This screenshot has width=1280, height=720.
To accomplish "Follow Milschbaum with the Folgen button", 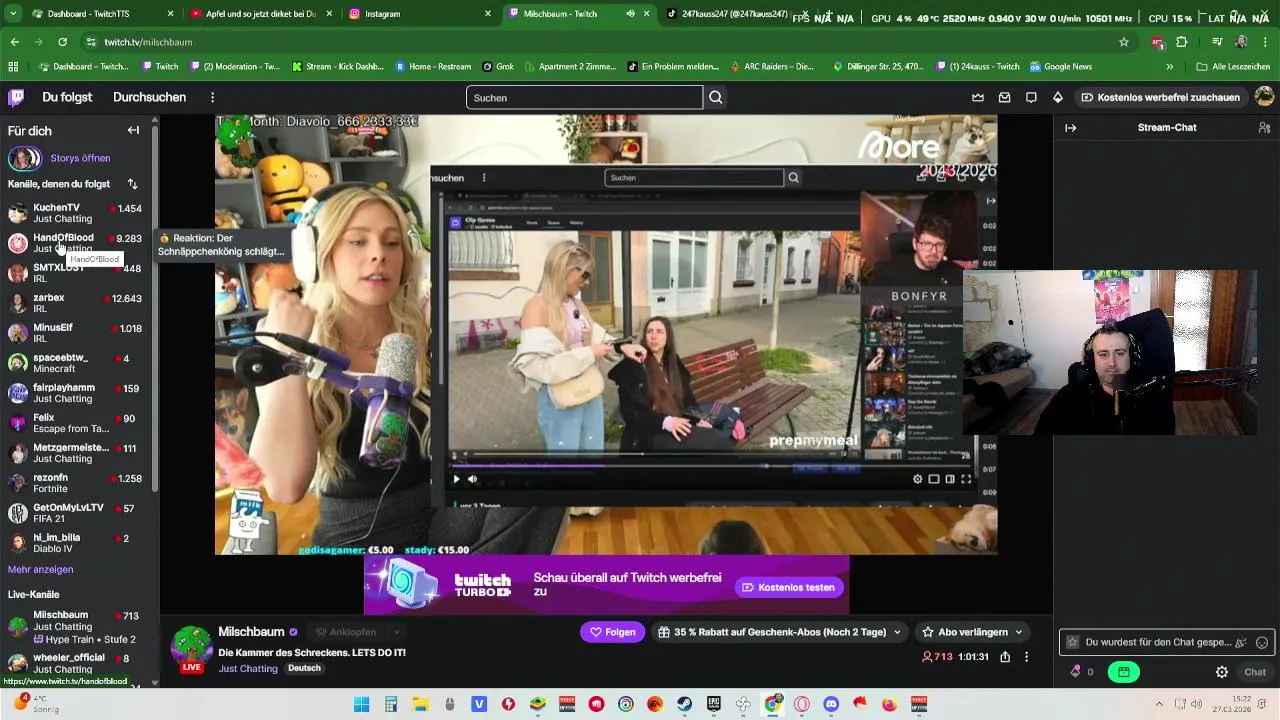I will click(612, 632).
